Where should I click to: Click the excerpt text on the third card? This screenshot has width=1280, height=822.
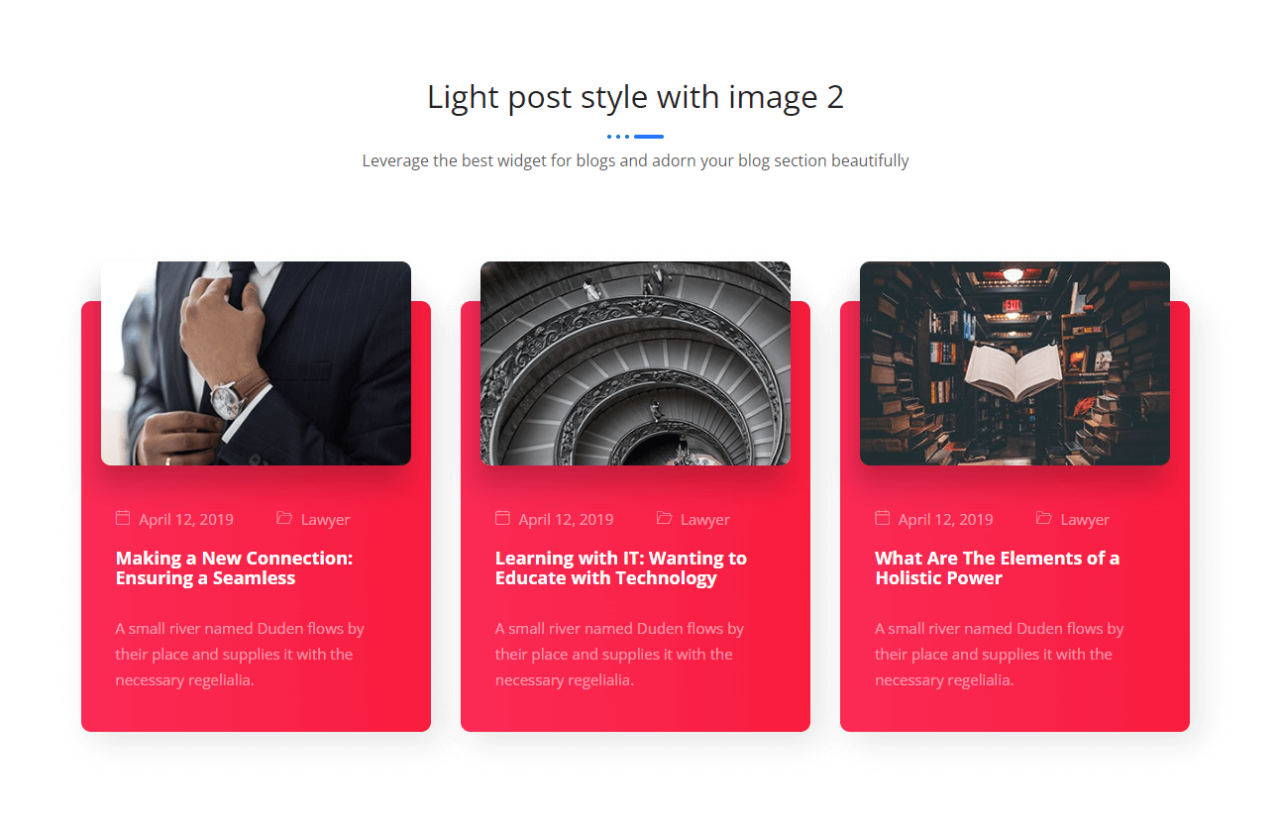tap(998, 654)
